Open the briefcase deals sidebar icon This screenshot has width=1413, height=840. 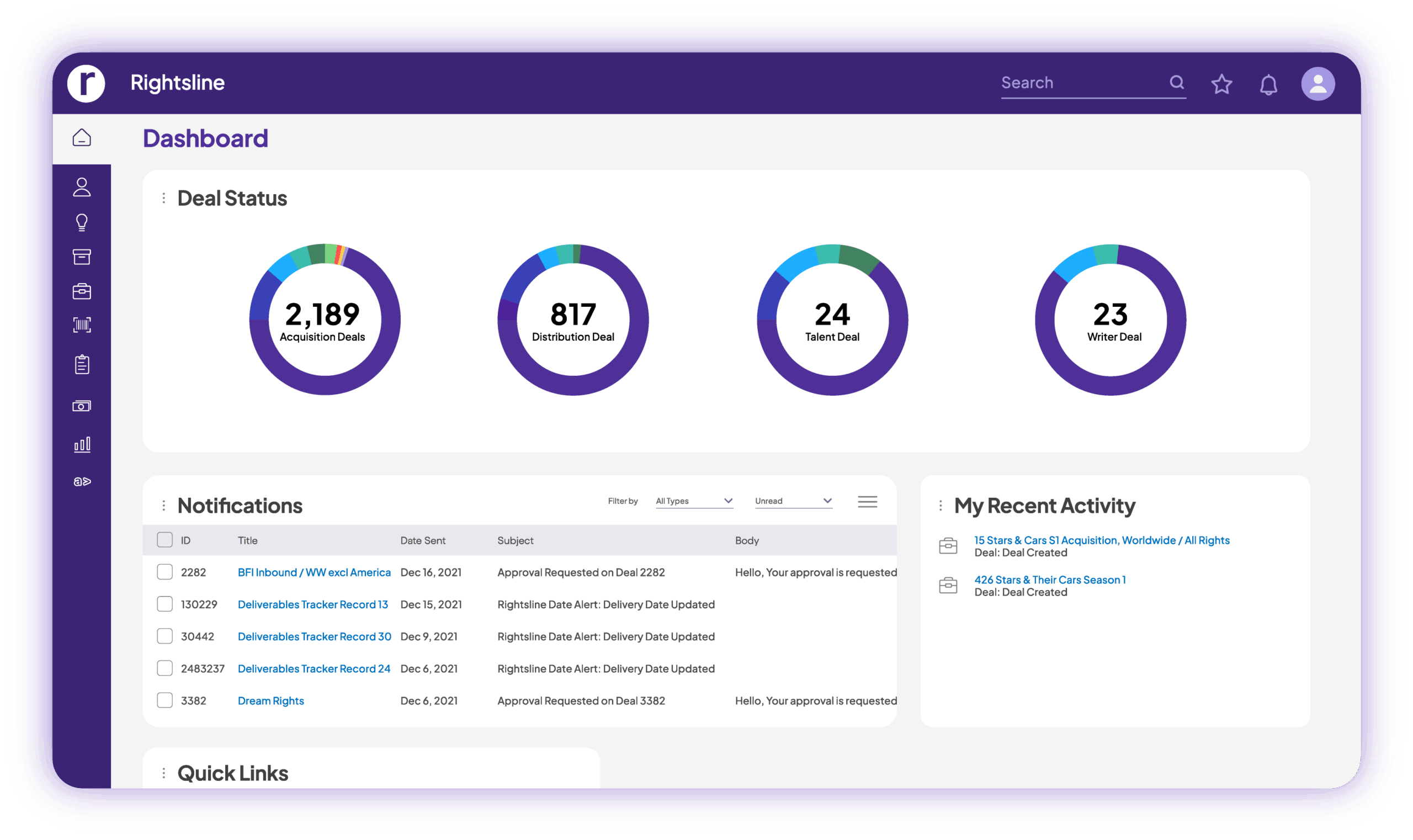point(82,291)
